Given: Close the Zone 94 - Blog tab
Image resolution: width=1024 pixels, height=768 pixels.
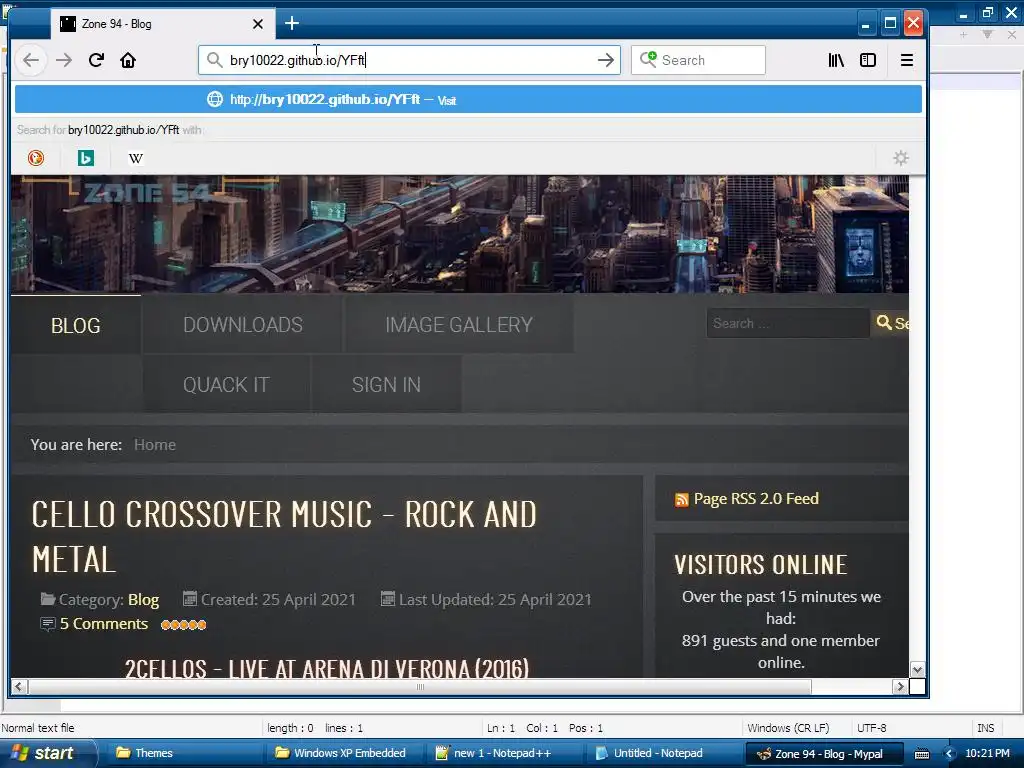Looking at the screenshot, I should point(258,24).
